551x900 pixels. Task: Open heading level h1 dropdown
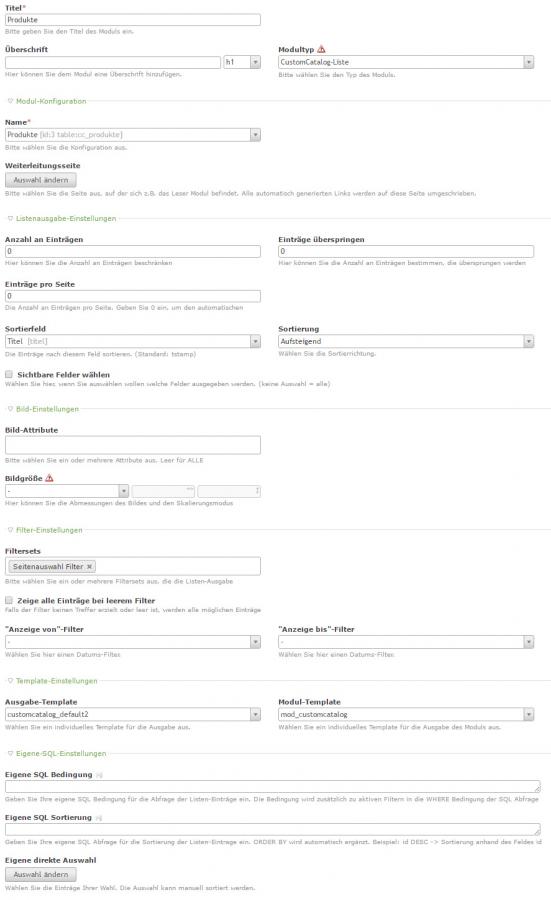pos(242,62)
